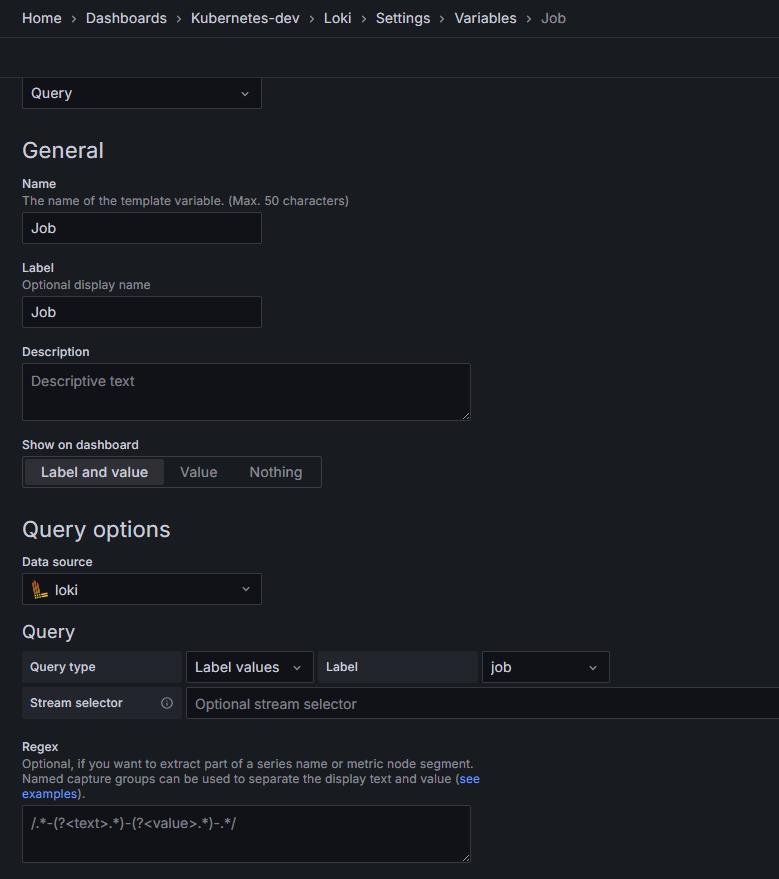The height and width of the screenshot is (879, 779).
Task: Open the Label values query type dropdown
Action: (249, 667)
